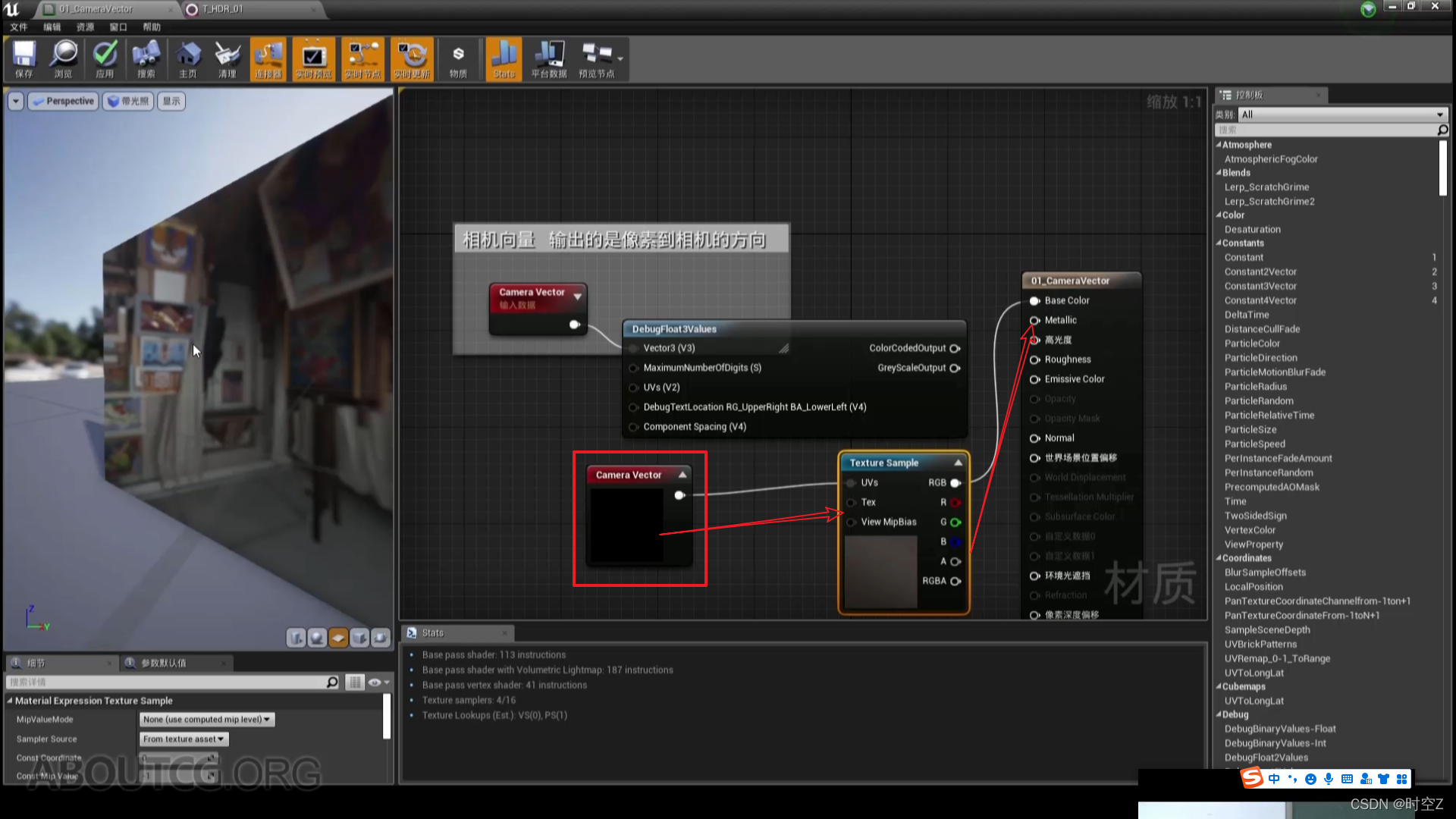Apply the material changes
Screen dimensions: 1456x819
[x=105, y=58]
